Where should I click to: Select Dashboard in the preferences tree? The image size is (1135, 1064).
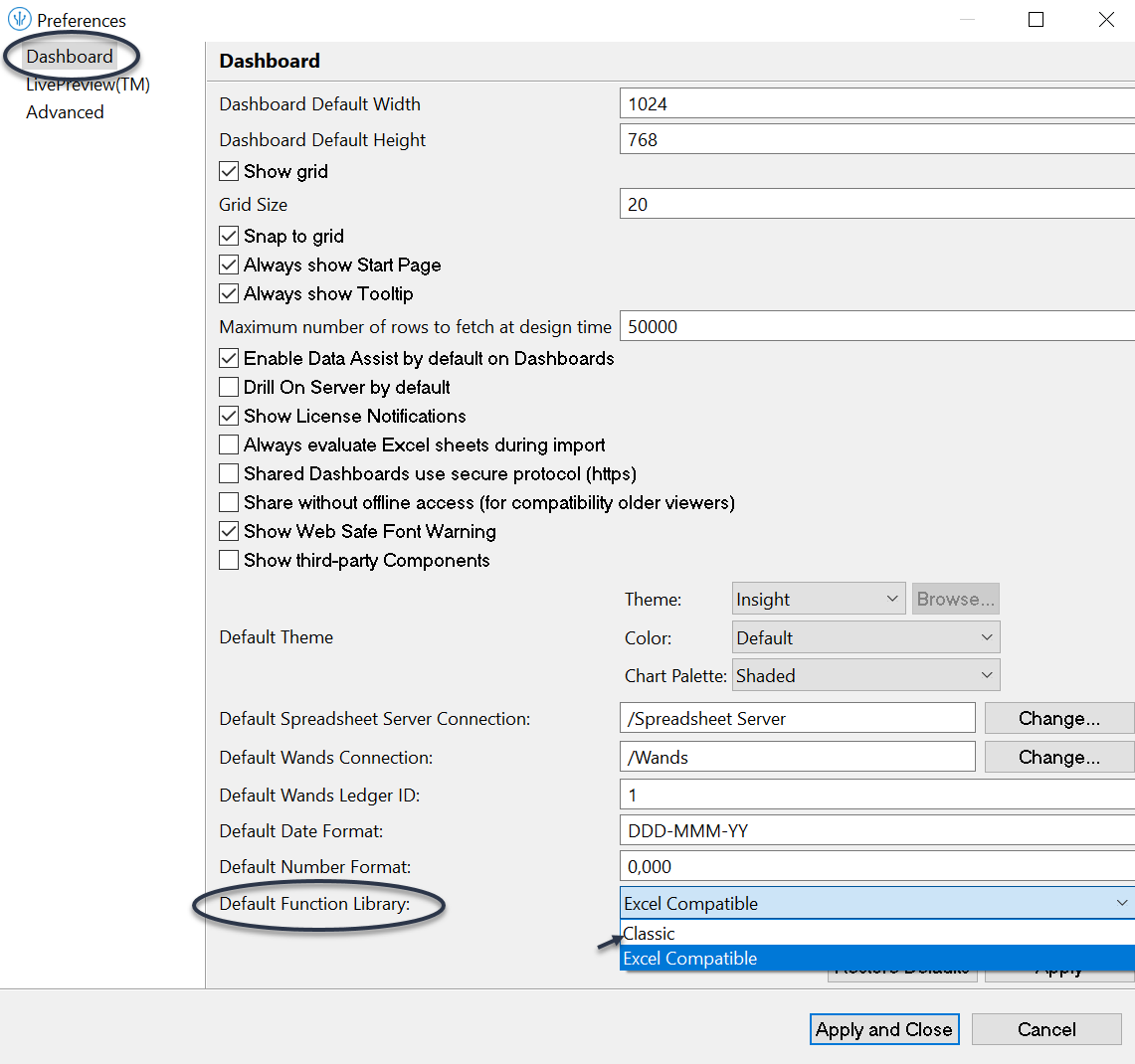(x=70, y=57)
